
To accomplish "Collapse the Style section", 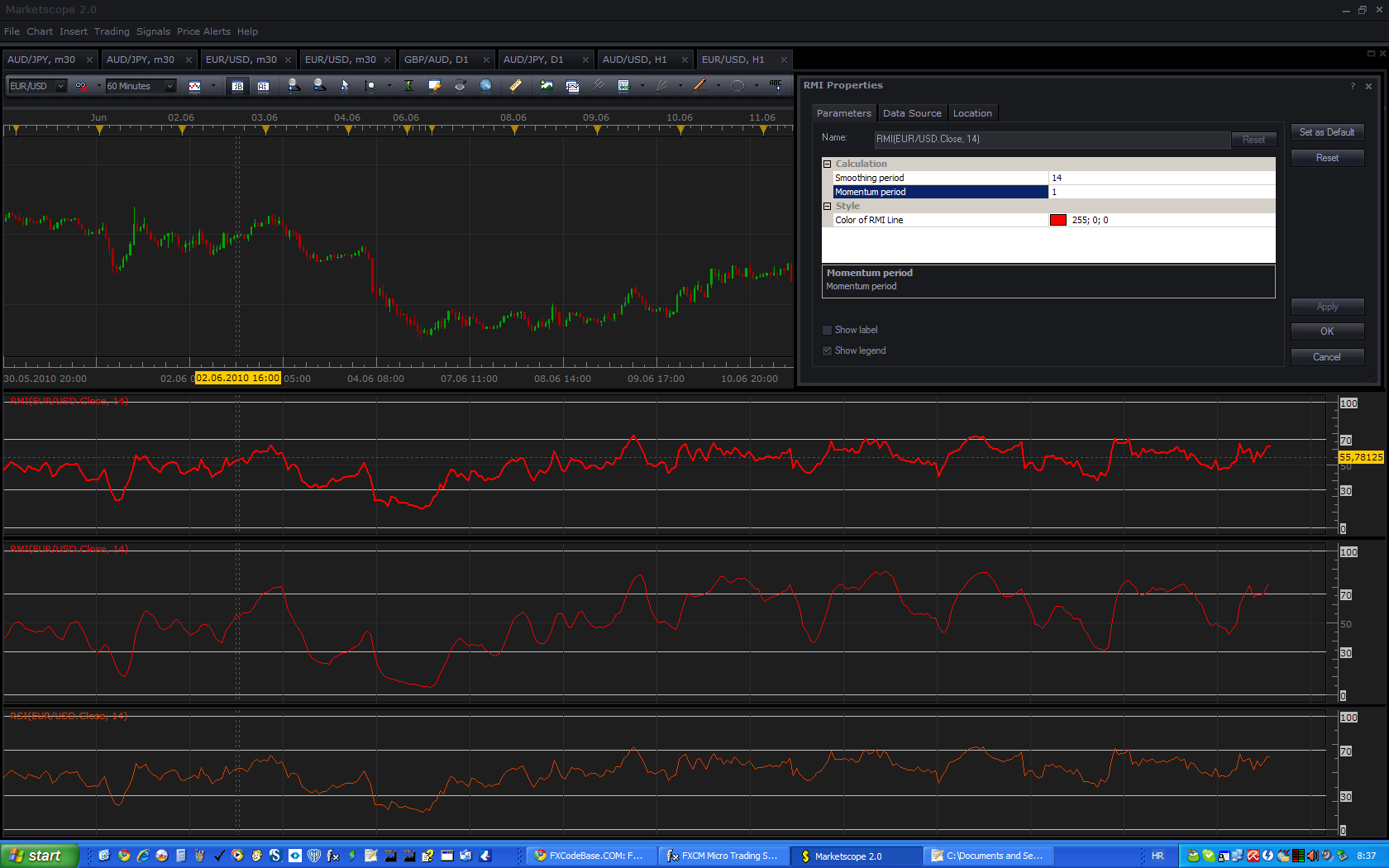I will (827, 206).
